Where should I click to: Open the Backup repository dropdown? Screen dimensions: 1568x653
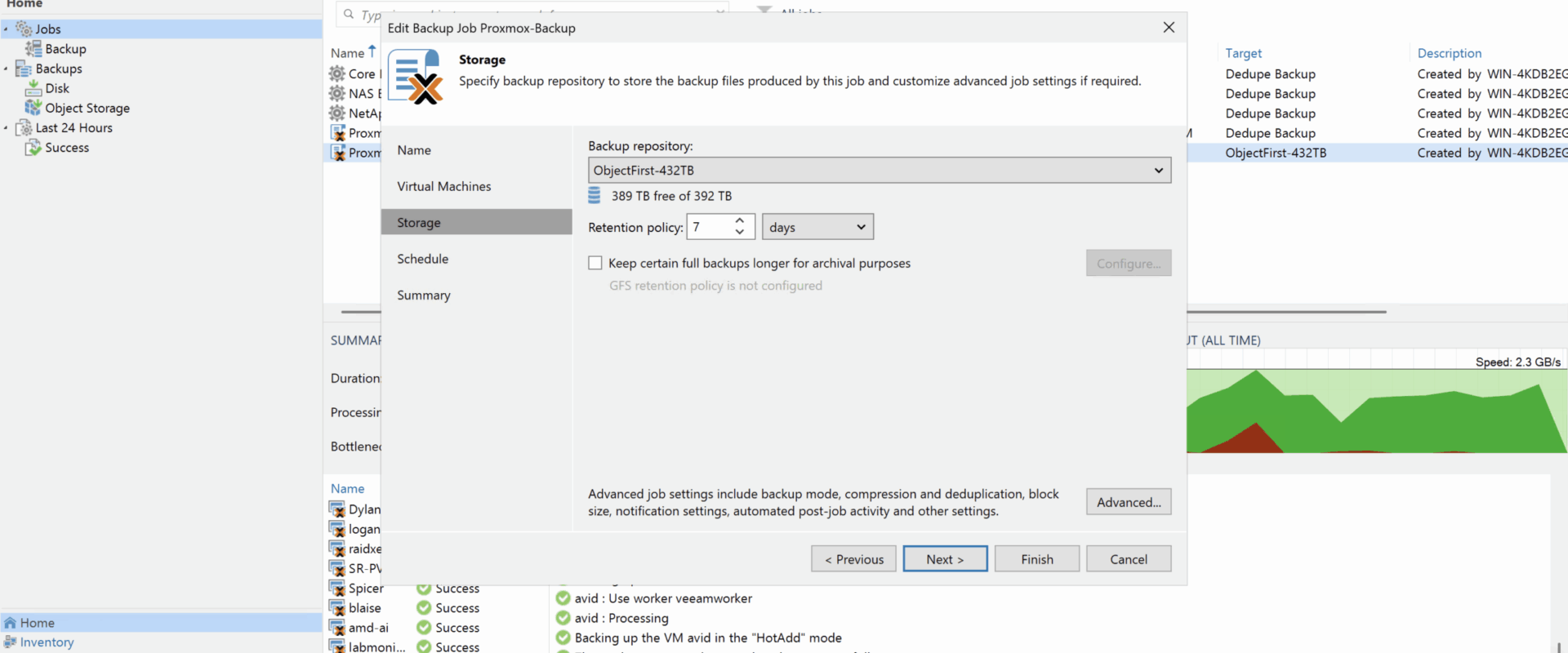click(880, 170)
